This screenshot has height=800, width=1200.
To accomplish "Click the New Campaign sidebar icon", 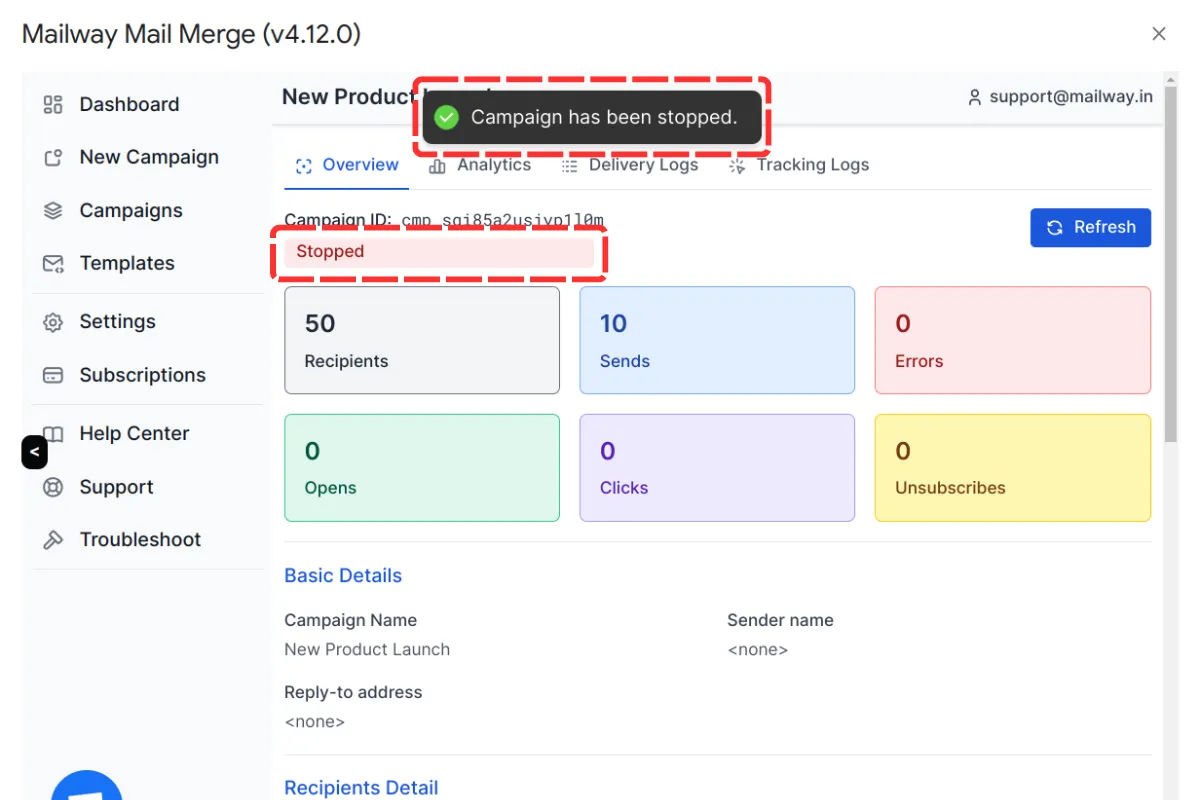I will 53,158.
